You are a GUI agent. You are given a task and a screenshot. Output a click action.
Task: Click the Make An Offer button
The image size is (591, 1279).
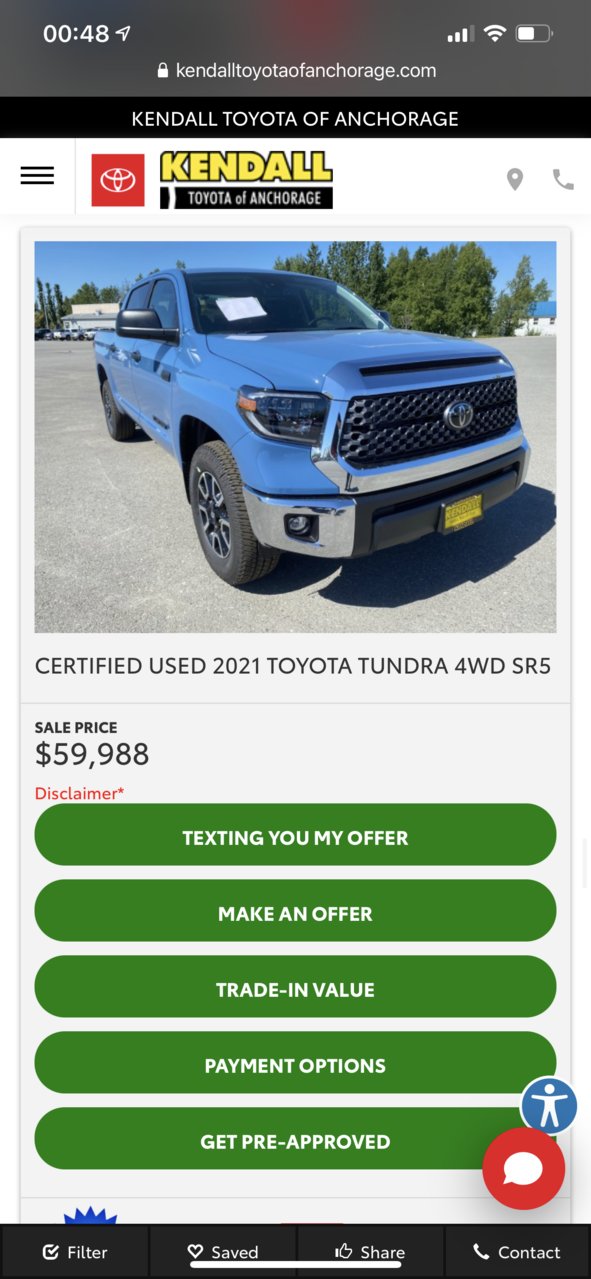[295, 911]
